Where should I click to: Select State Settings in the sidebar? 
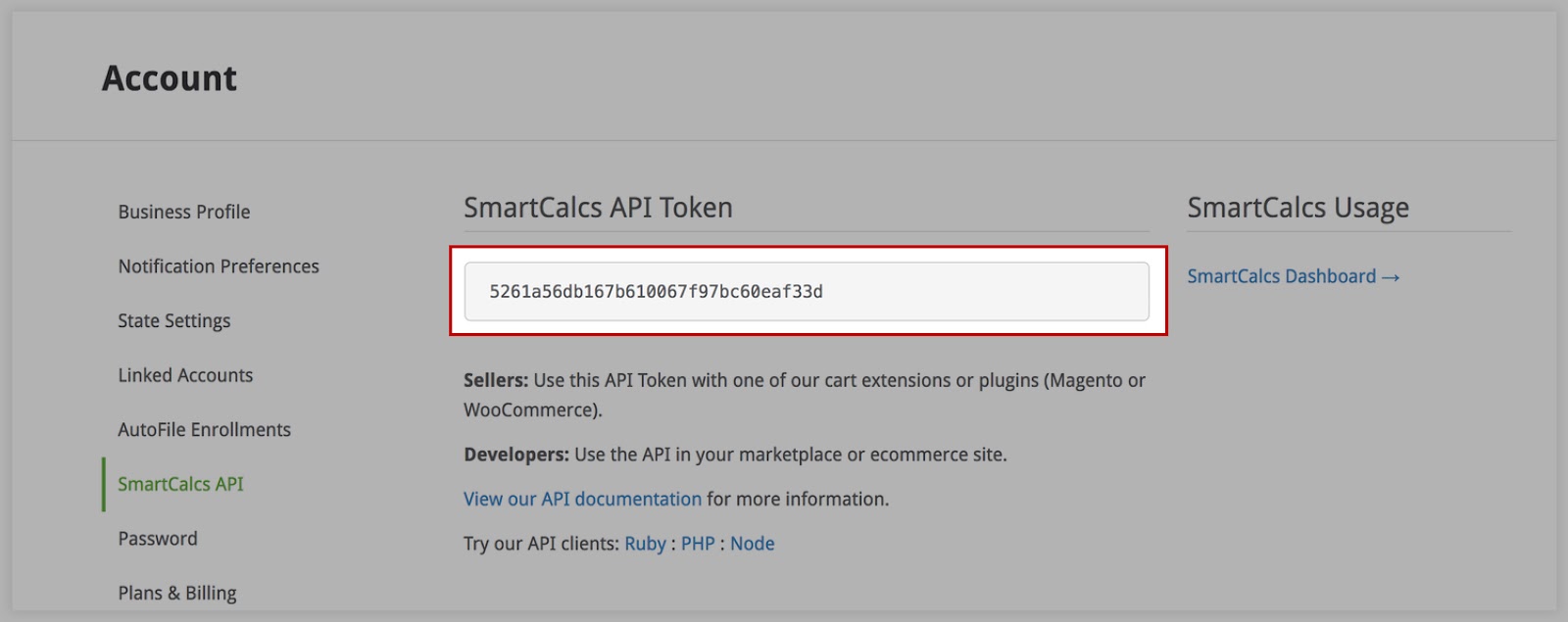174,321
